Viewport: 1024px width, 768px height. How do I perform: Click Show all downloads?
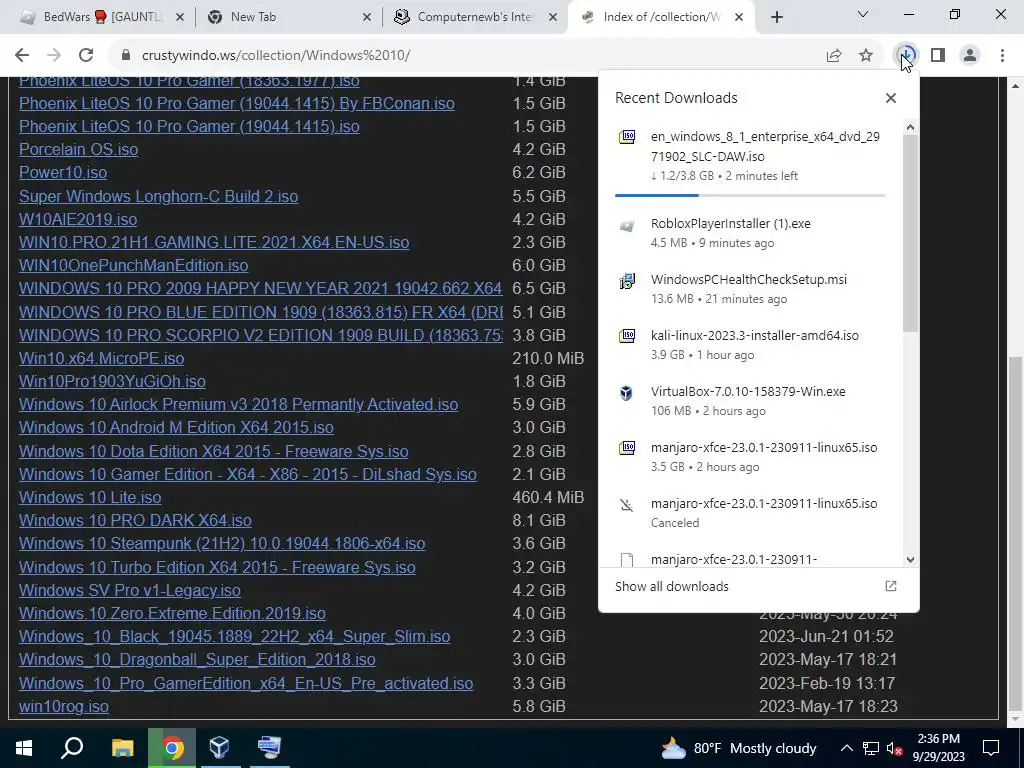pos(672,586)
